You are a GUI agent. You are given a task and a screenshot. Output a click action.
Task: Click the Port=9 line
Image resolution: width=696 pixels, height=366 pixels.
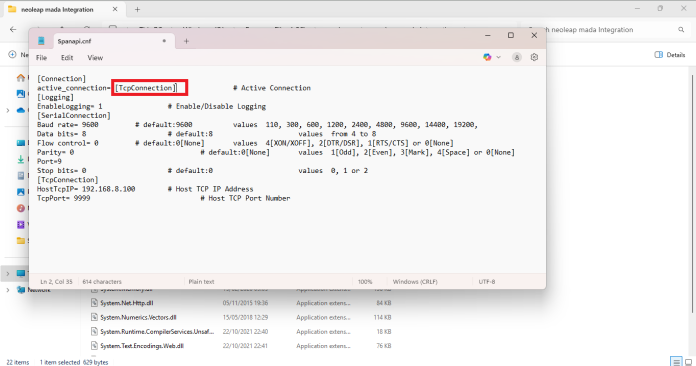pyautogui.click(x=49, y=161)
